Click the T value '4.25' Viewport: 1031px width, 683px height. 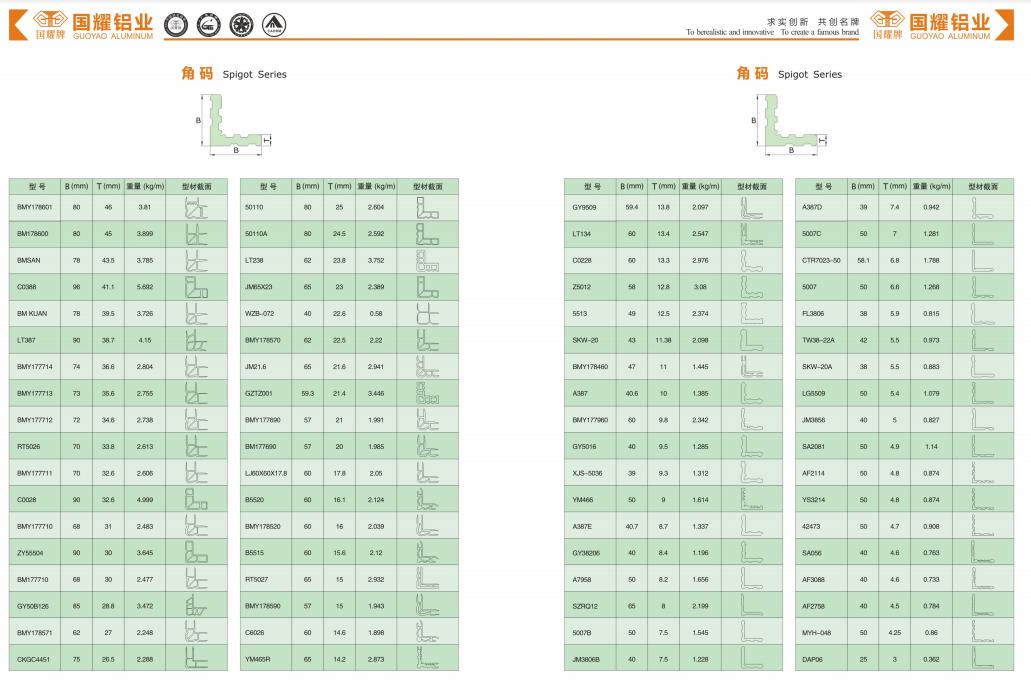(x=895, y=633)
